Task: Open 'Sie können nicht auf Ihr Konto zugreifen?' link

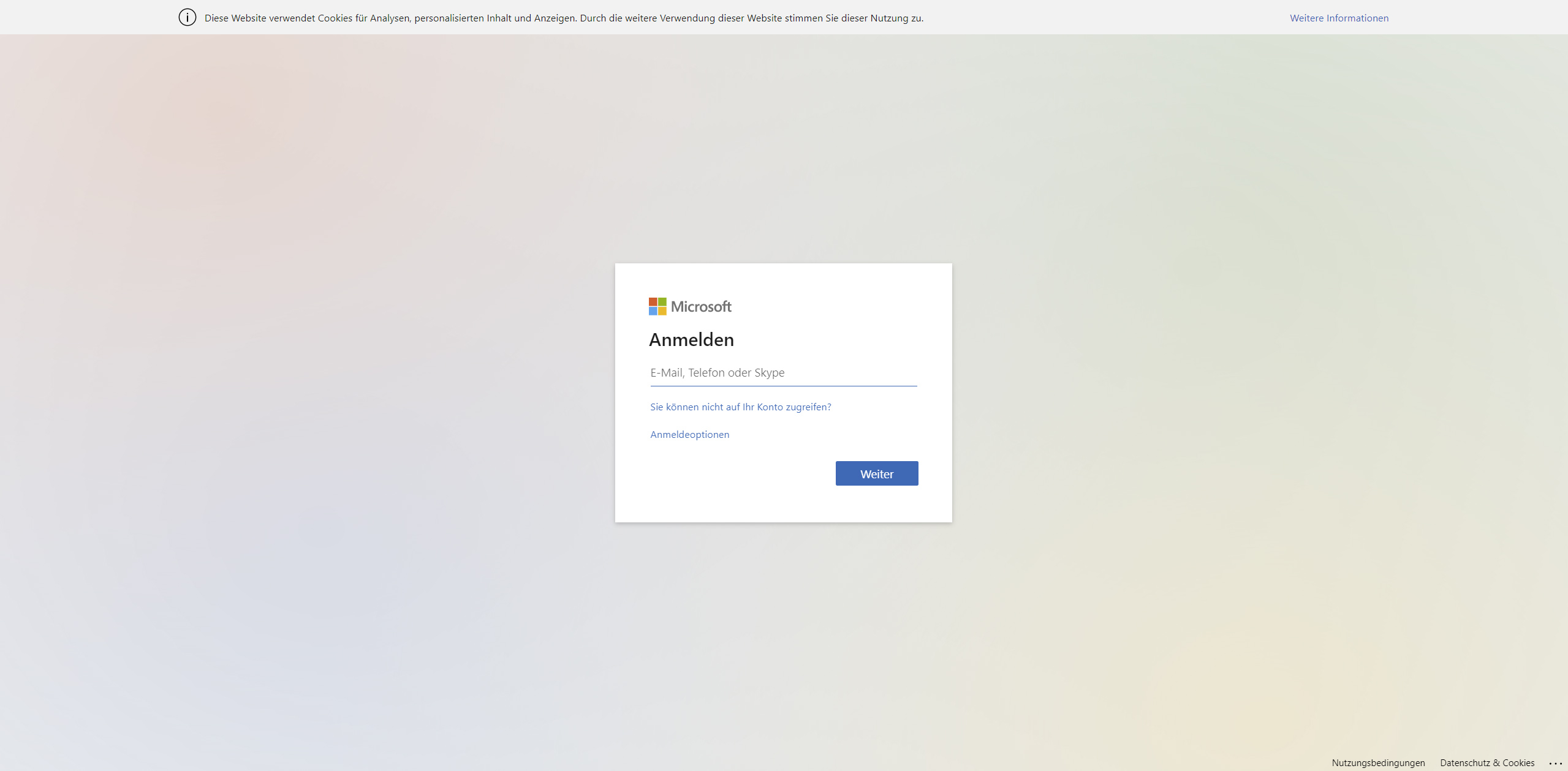Action: point(740,407)
